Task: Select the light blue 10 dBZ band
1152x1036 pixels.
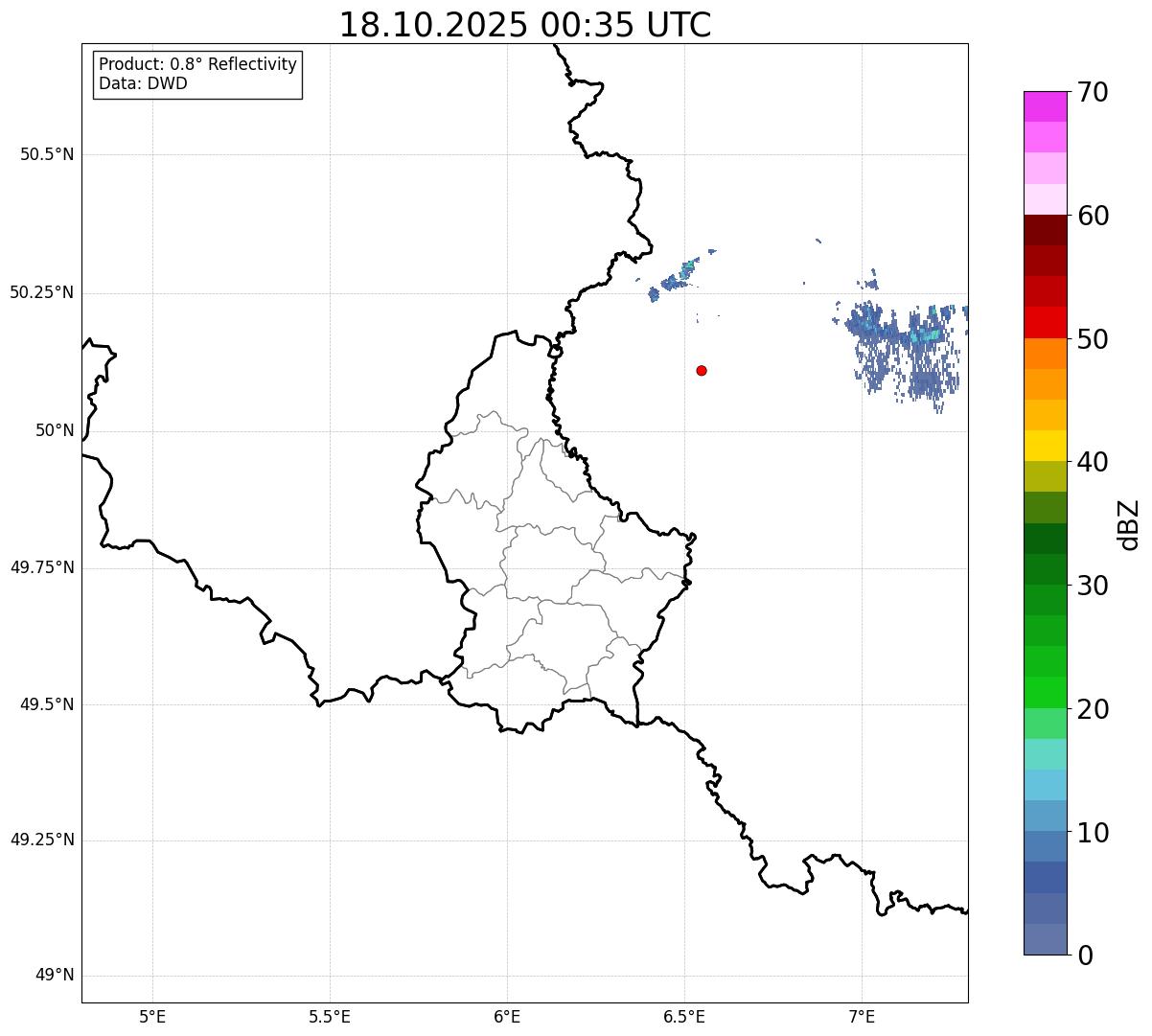Action: (x=1045, y=816)
